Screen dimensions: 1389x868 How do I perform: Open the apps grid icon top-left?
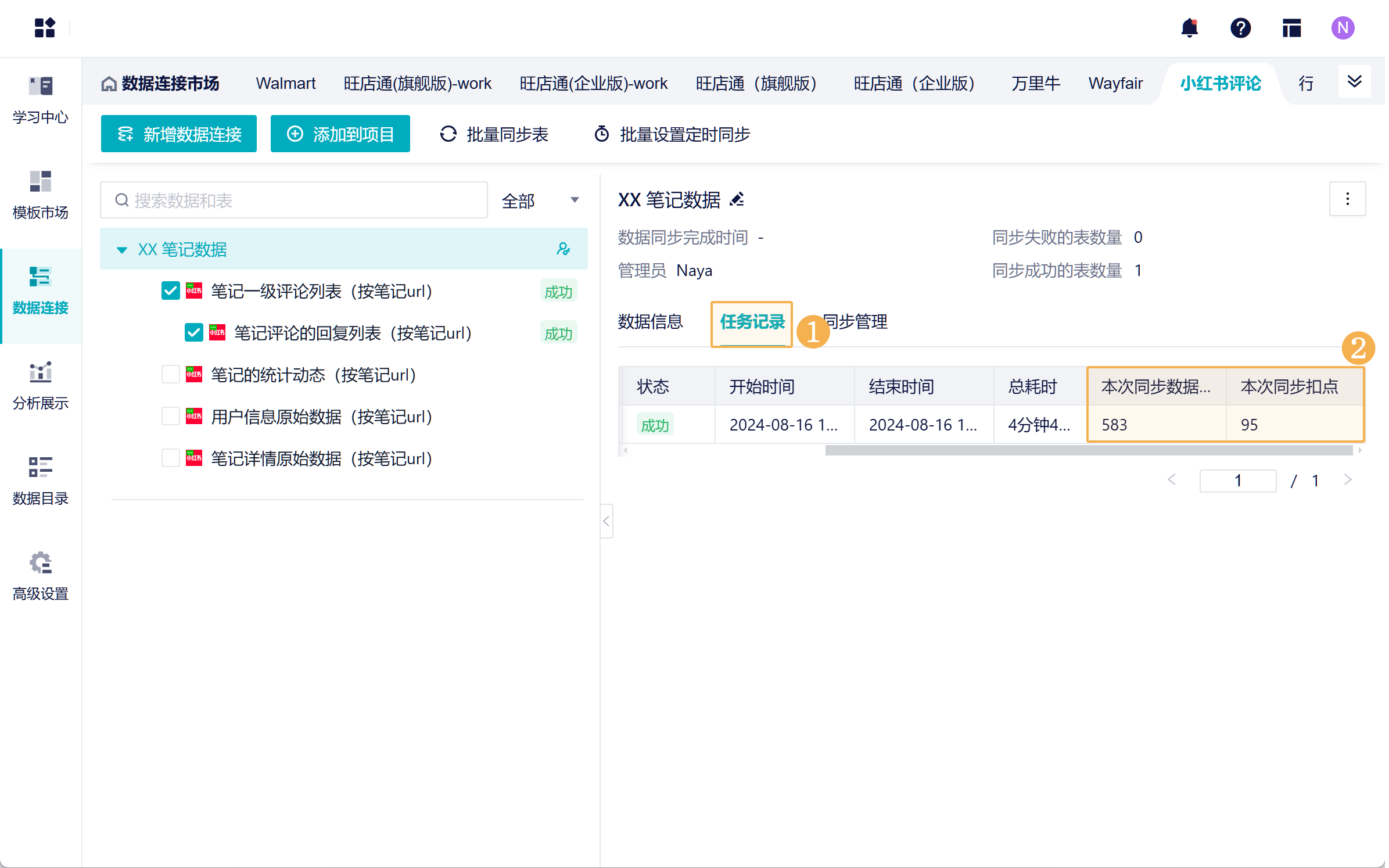[x=44, y=28]
